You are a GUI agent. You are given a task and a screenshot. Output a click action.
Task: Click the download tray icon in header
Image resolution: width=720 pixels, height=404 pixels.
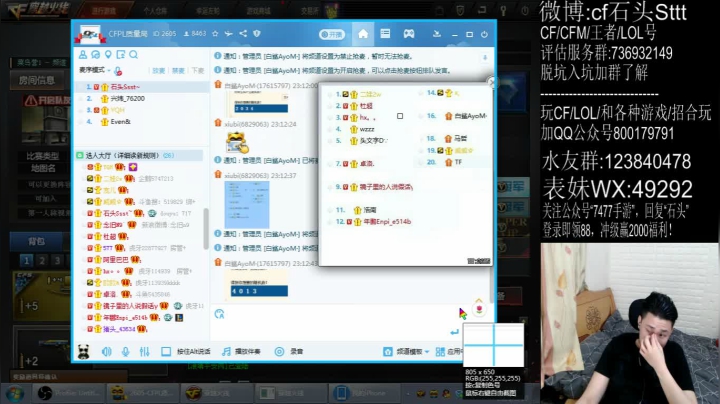[x=437, y=34]
